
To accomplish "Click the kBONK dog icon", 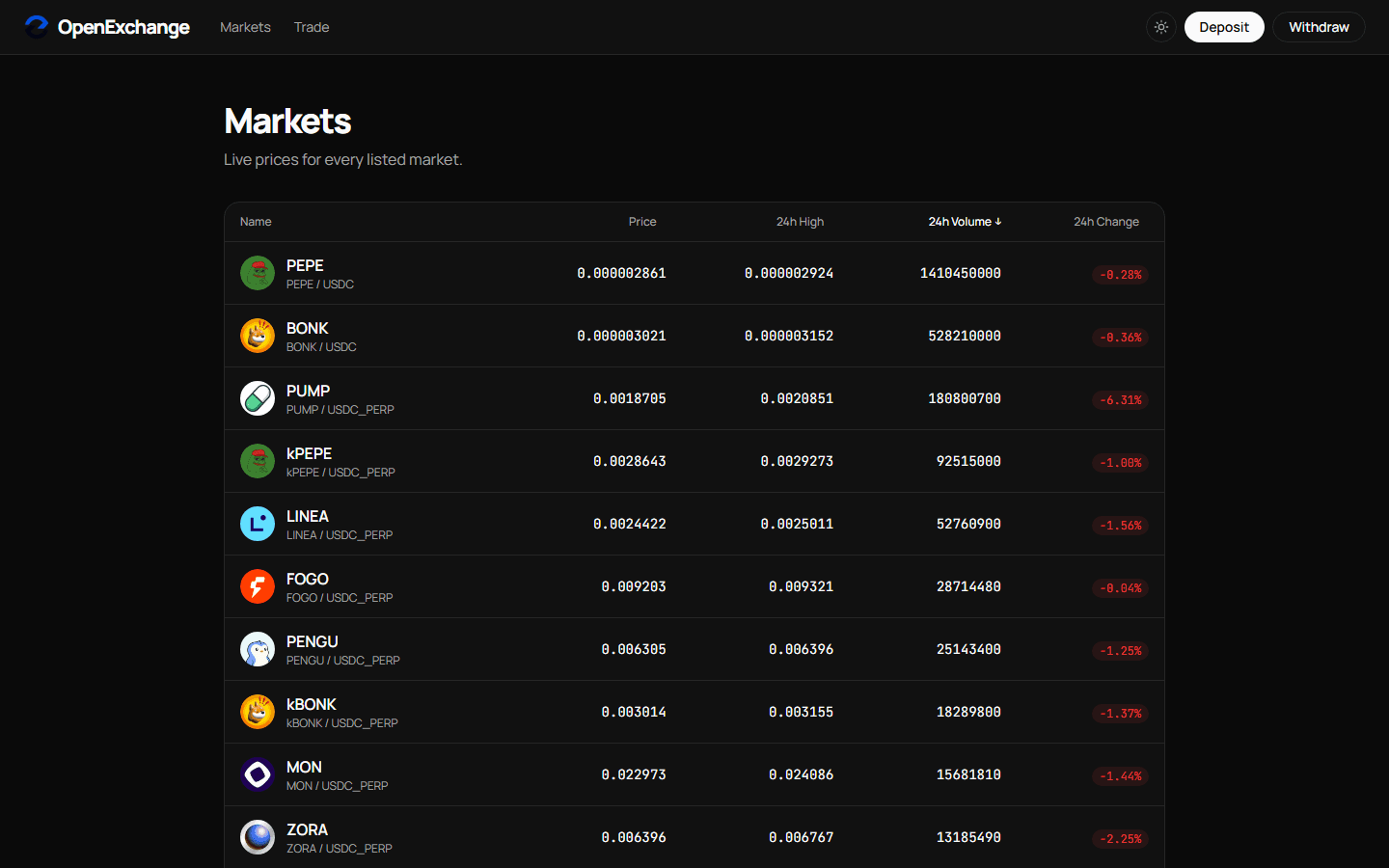I will coord(258,712).
